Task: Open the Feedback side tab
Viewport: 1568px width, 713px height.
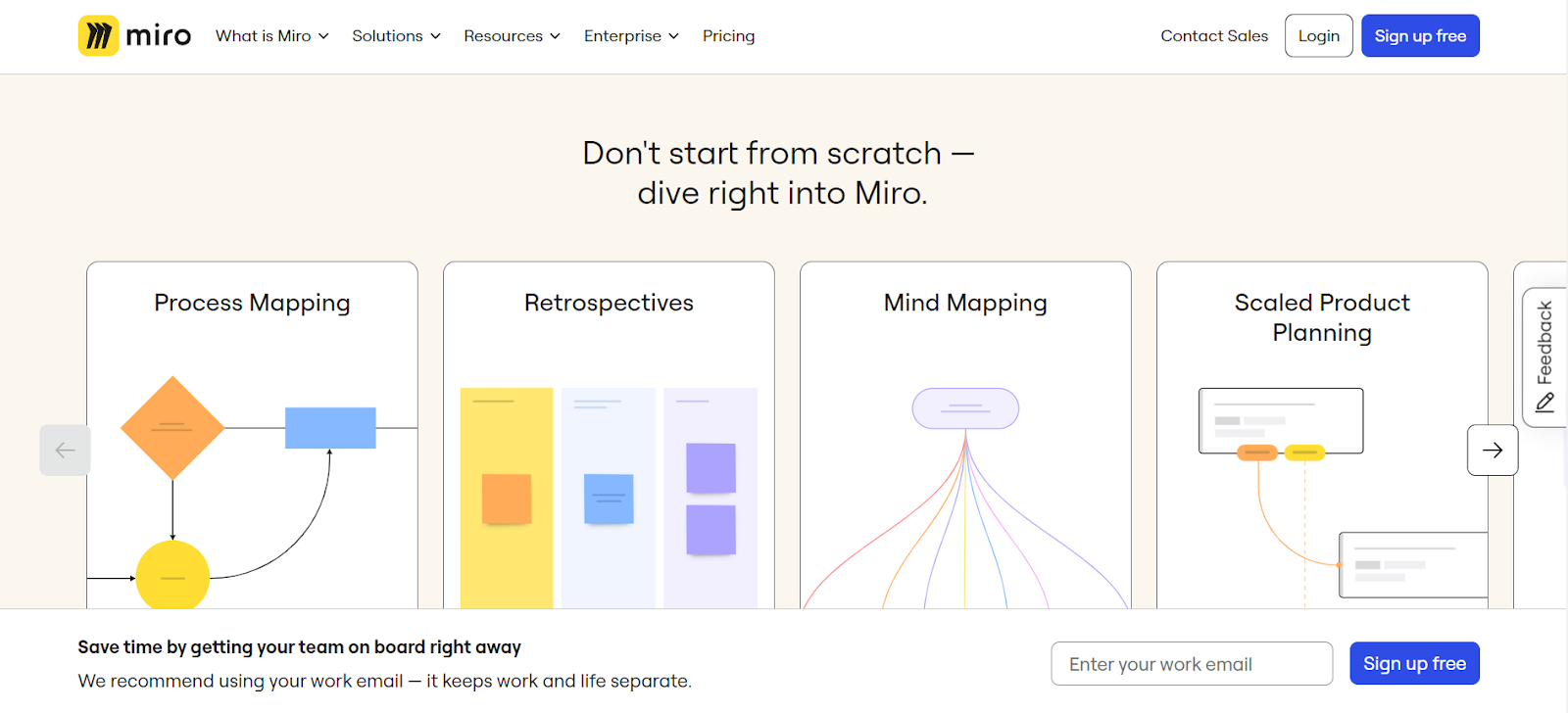Action: click(x=1544, y=357)
